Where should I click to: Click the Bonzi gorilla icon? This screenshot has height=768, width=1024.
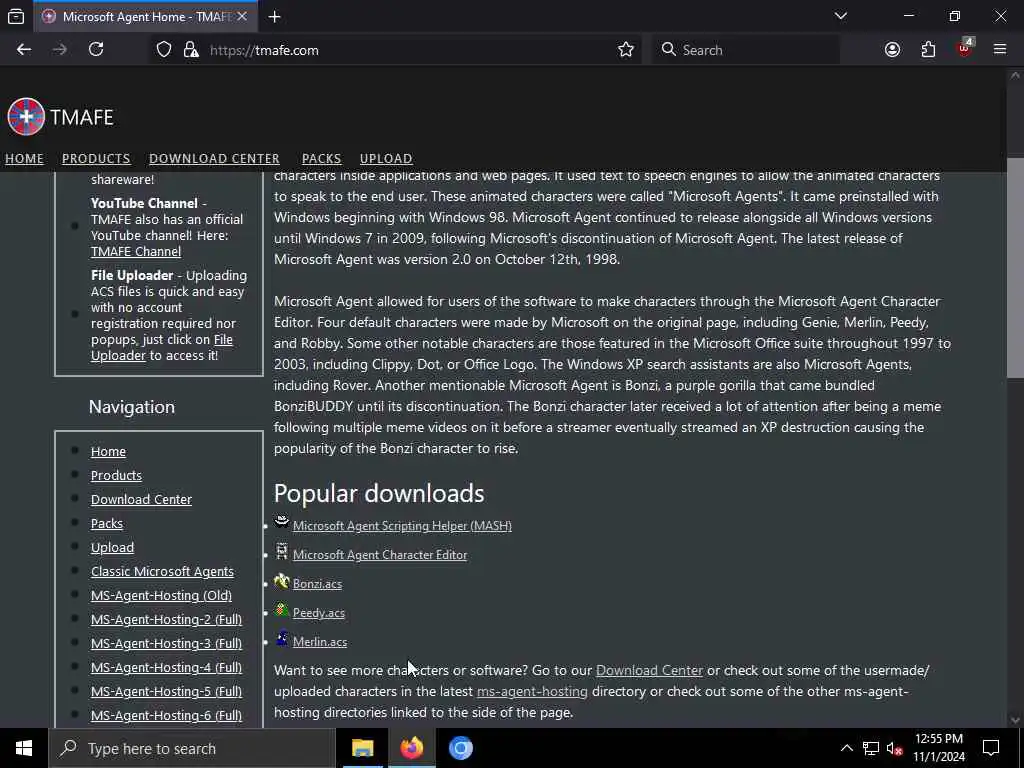(281, 581)
